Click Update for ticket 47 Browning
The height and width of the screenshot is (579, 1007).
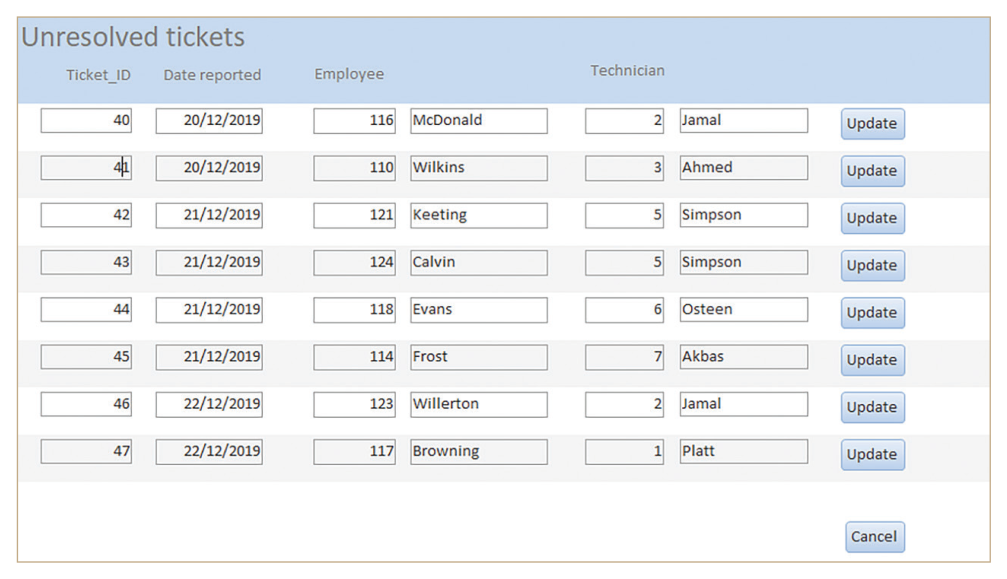click(x=873, y=454)
